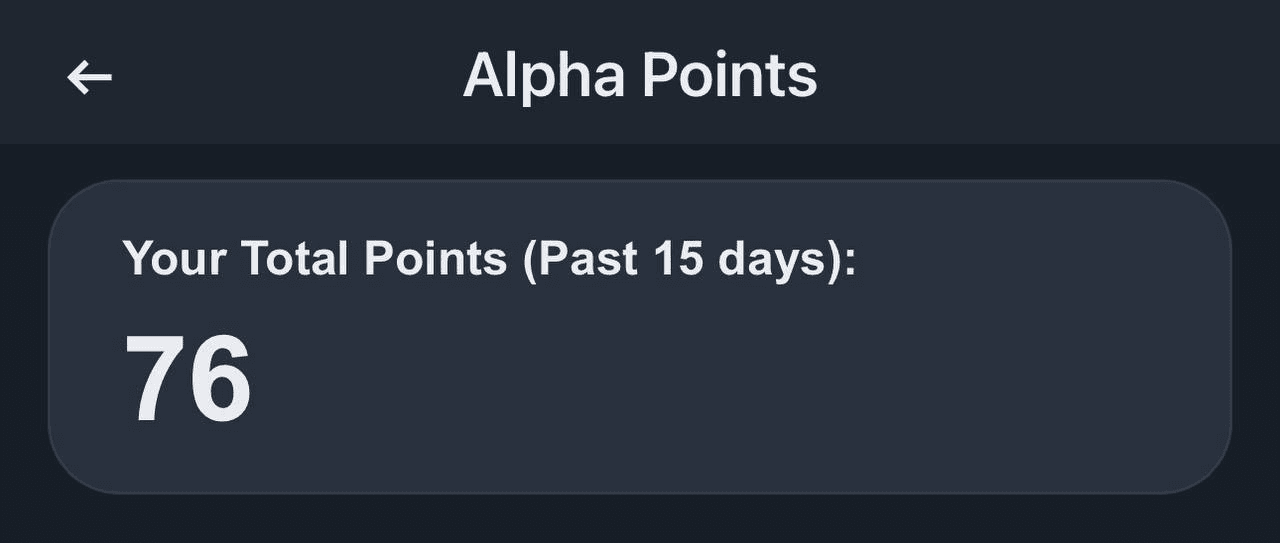Screen dimensions: 1280x543
Task: Open the Your Total Points card
Action: [640, 337]
